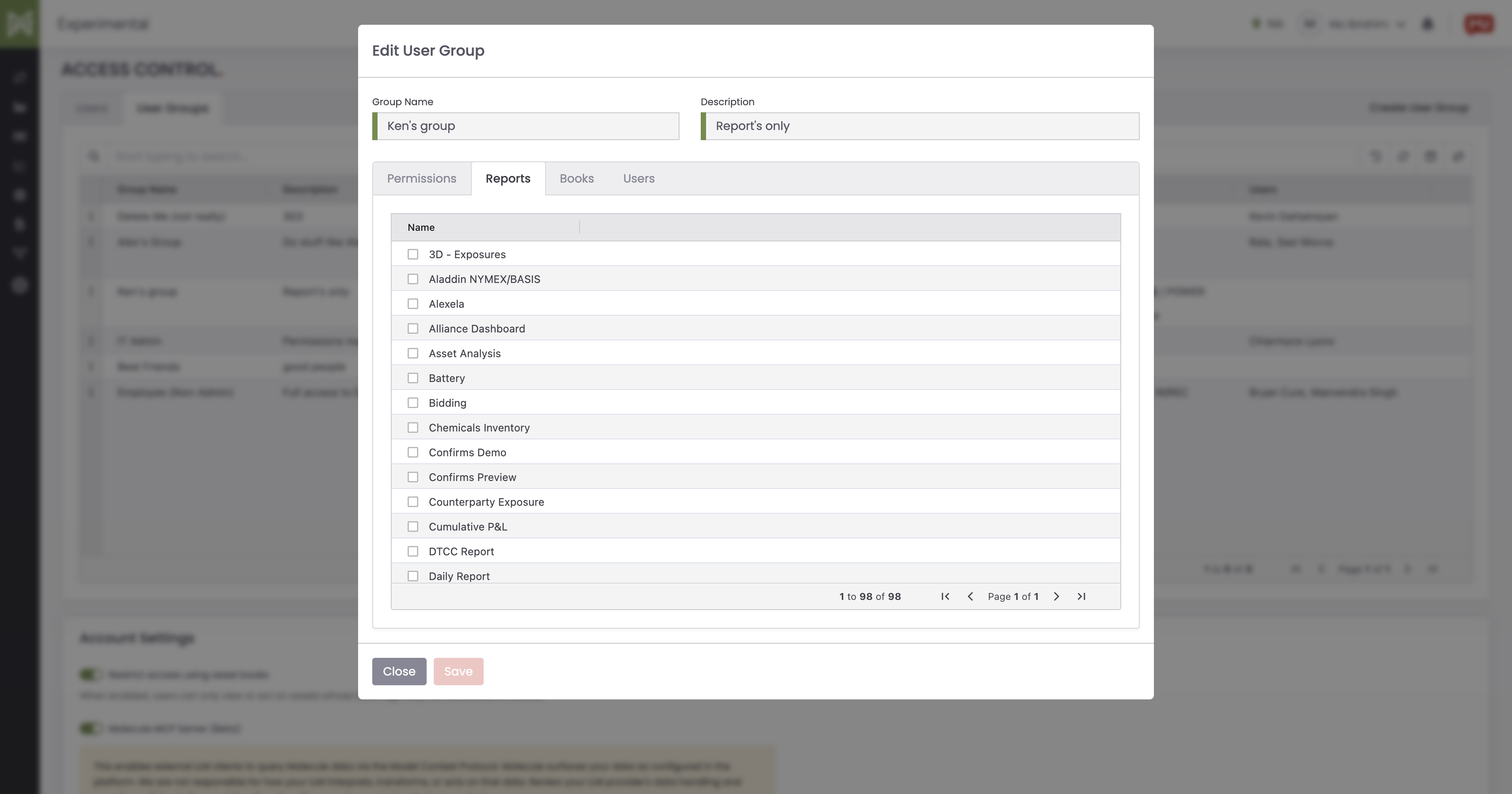Select the Cumulative P&L checkbox
Image resolution: width=1512 pixels, height=794 pixels.
coord(412,527)
